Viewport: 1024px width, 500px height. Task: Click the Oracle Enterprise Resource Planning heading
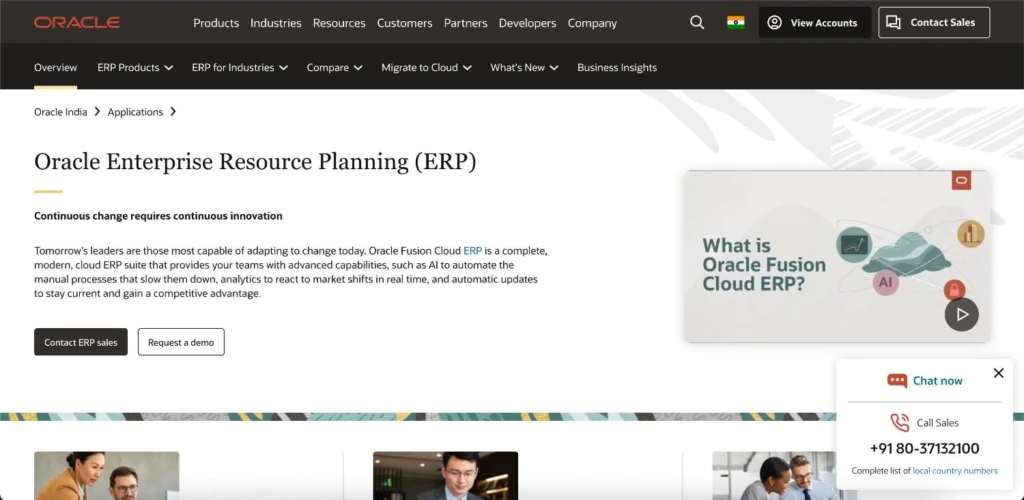pos(255,161)
